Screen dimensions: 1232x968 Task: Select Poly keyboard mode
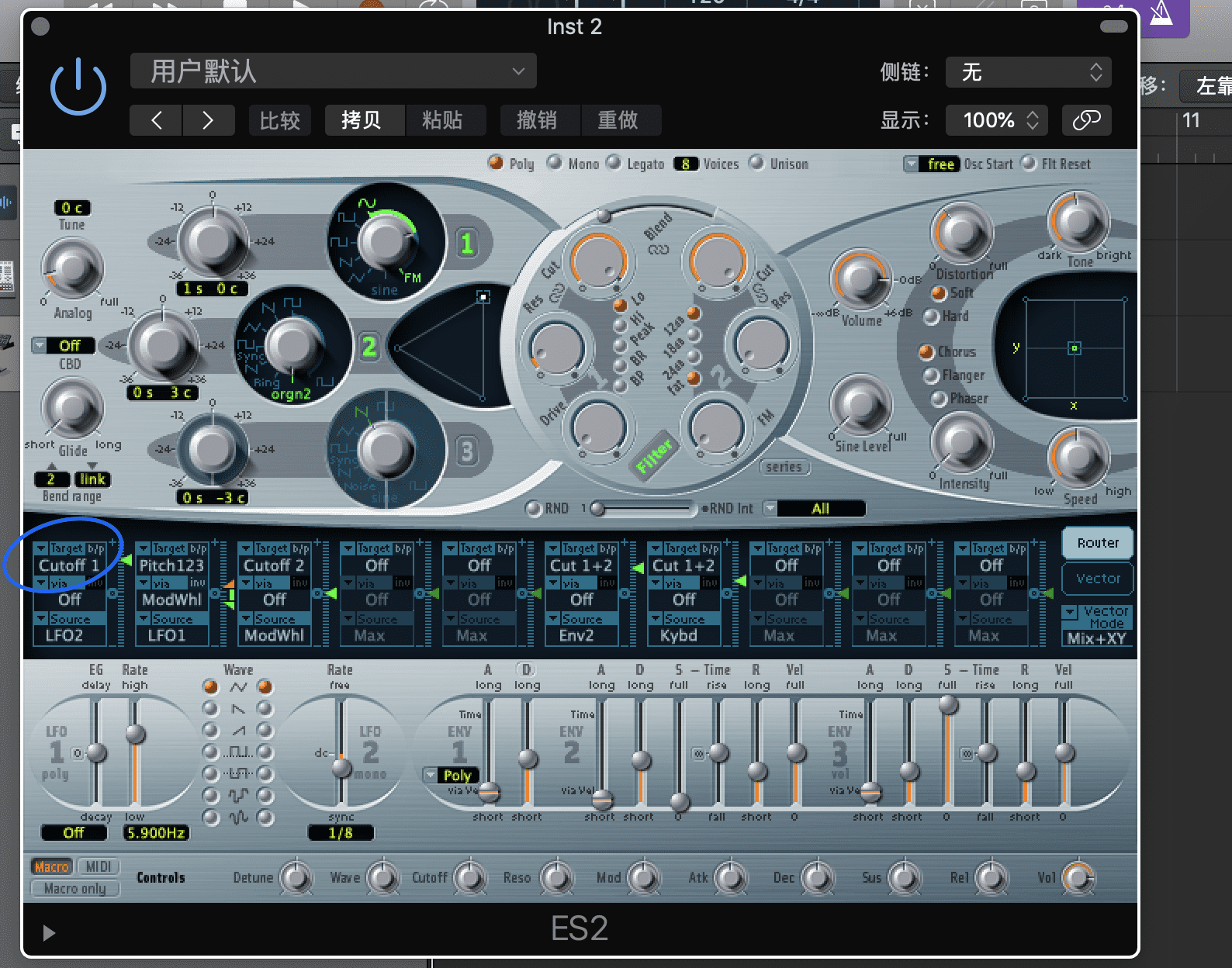tap(495, 163)
